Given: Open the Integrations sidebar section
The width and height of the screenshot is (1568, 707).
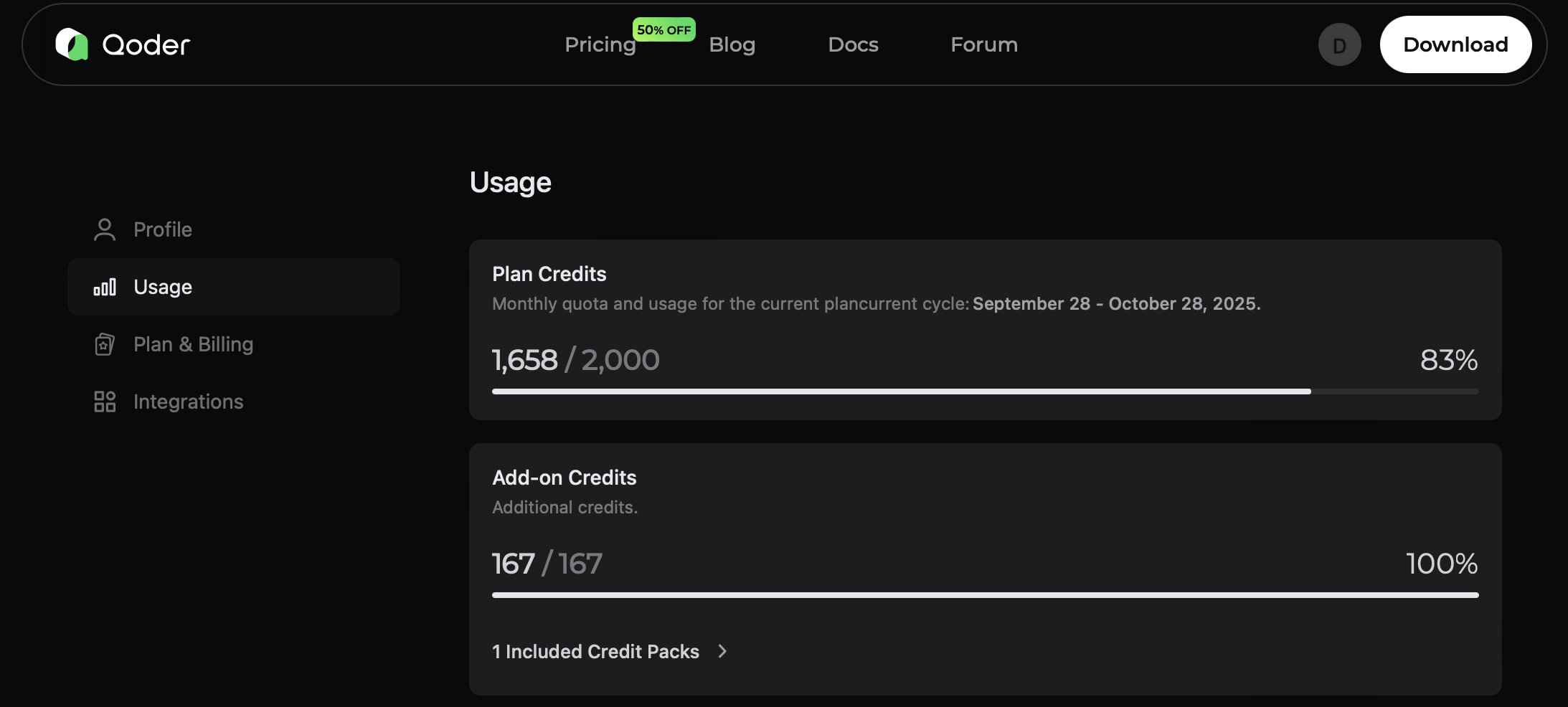Looking at the screenshot, I should pos(188,402).
